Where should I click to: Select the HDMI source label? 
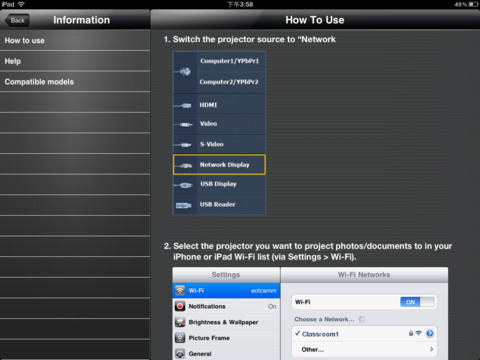pos(208,105)
